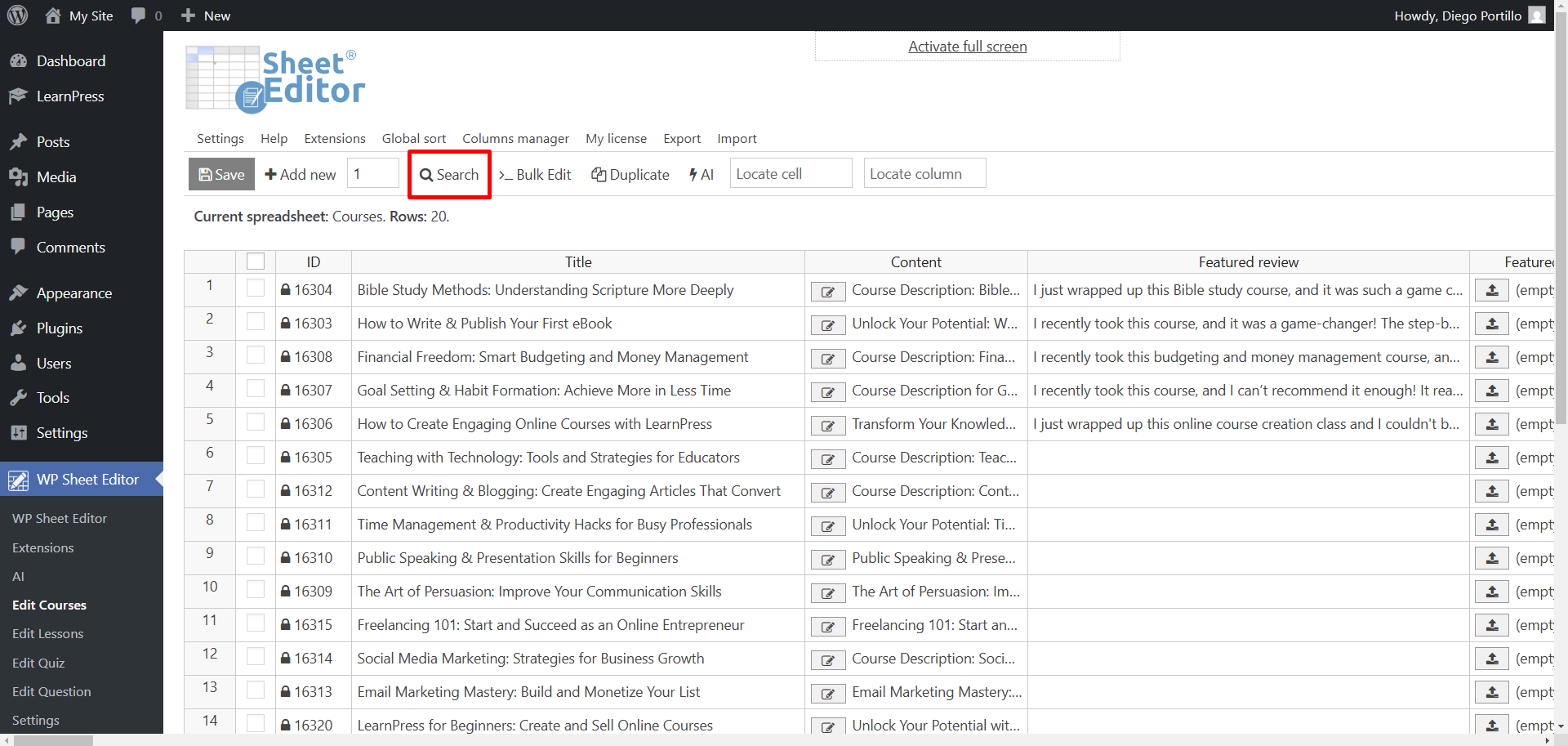This screenshot has width=1568, height=746.
Task: Select row 1 checkbox
Action: tap(256, 288)
